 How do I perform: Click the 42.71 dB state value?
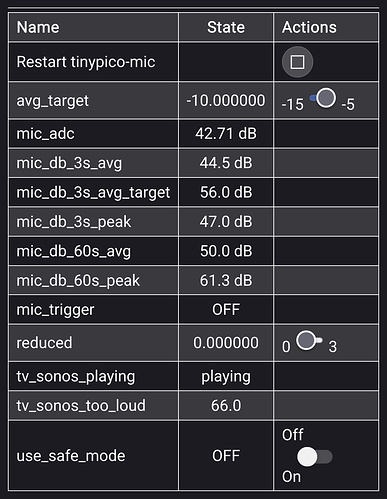pyautogui.click(x=226, y=134)
